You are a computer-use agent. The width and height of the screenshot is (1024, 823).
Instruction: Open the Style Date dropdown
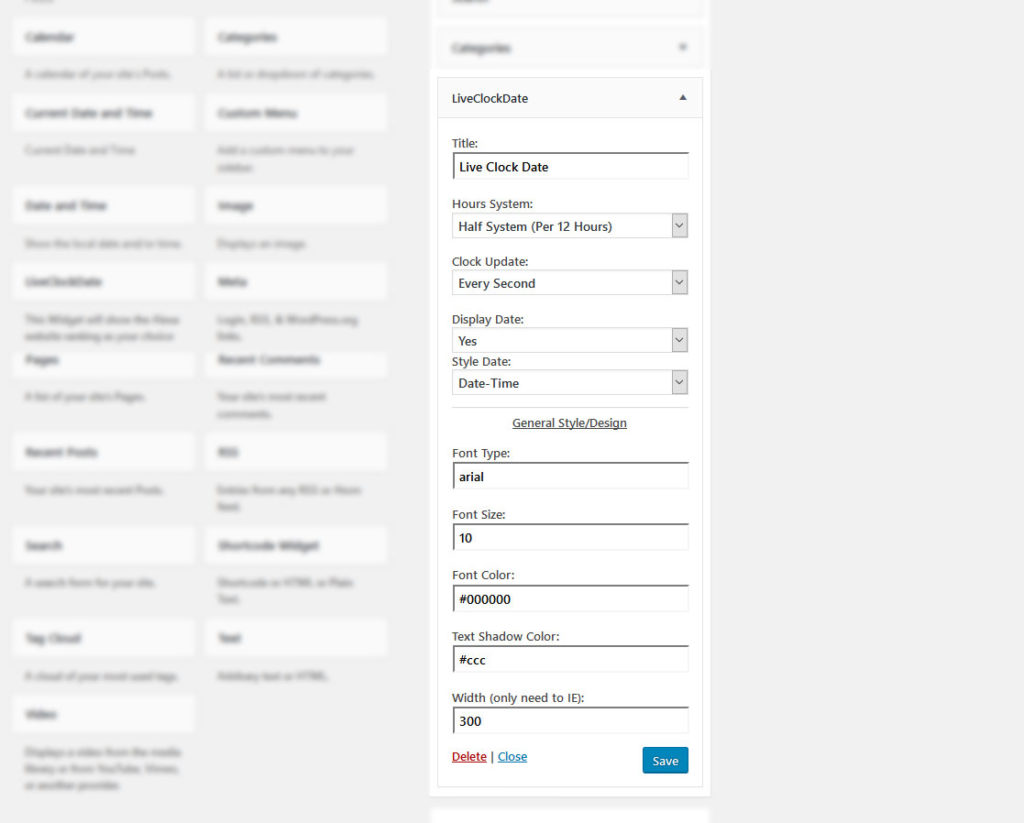[570, 382]
